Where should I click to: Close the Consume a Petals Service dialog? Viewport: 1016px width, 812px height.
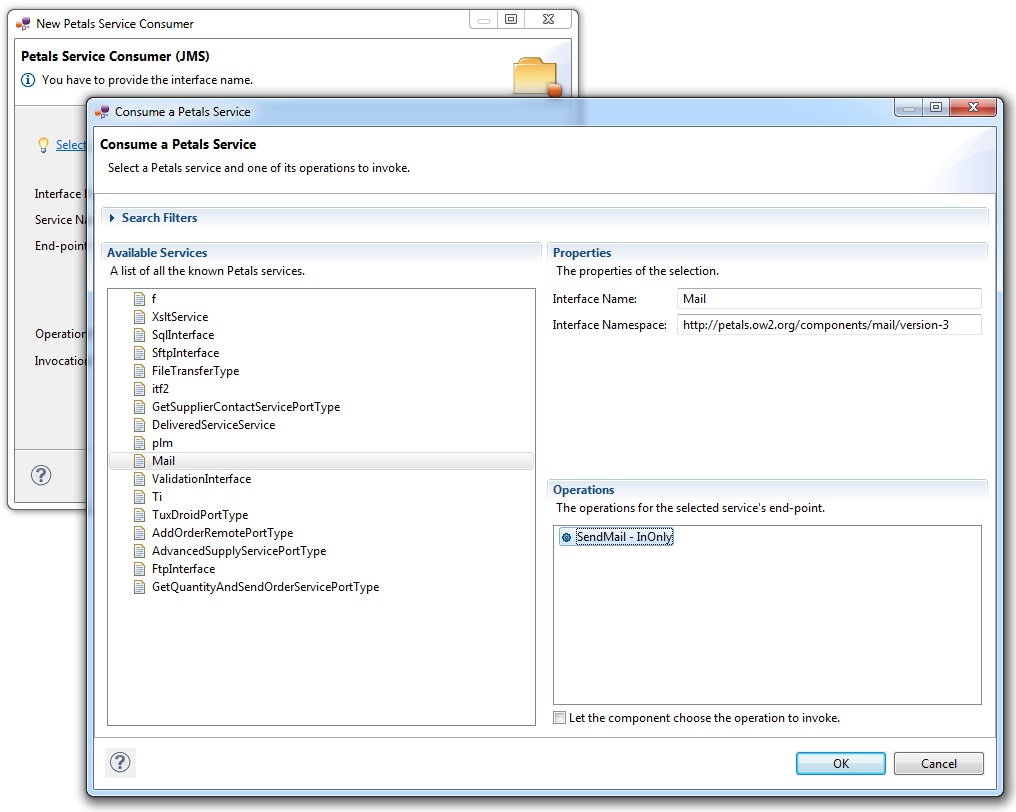pos(975,108)
